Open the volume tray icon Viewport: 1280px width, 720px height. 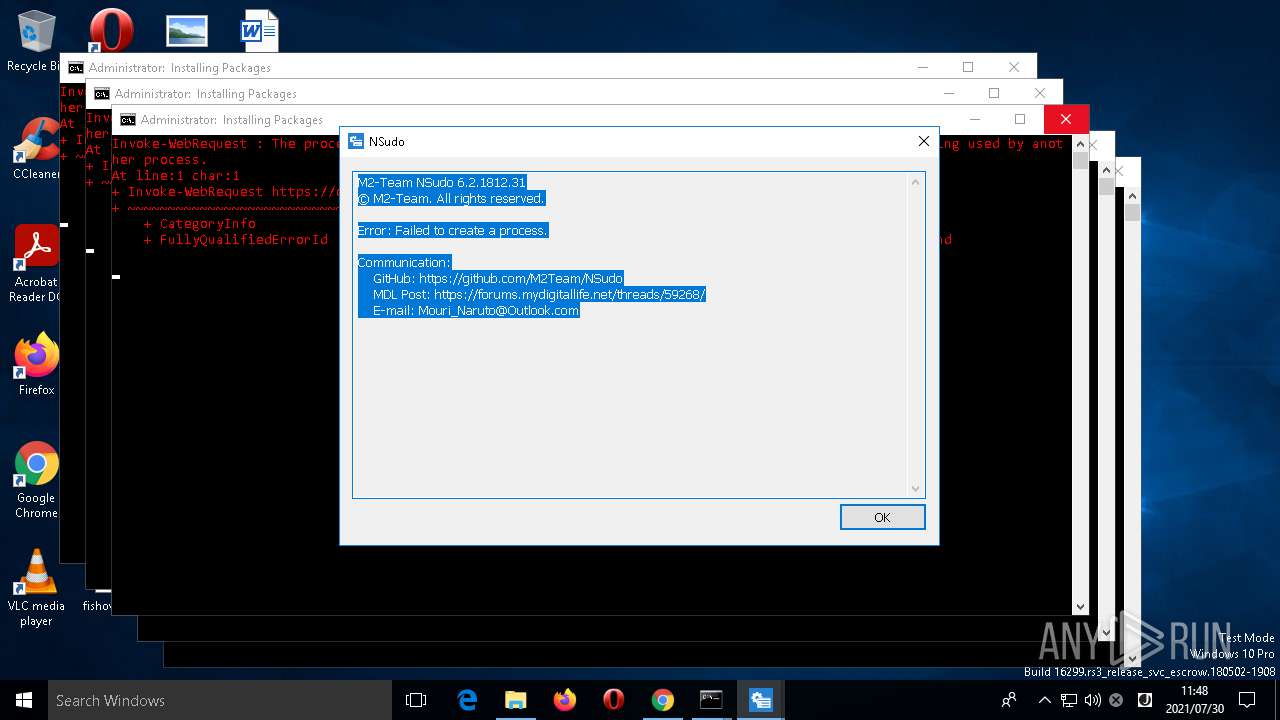tap(1092, 700)
